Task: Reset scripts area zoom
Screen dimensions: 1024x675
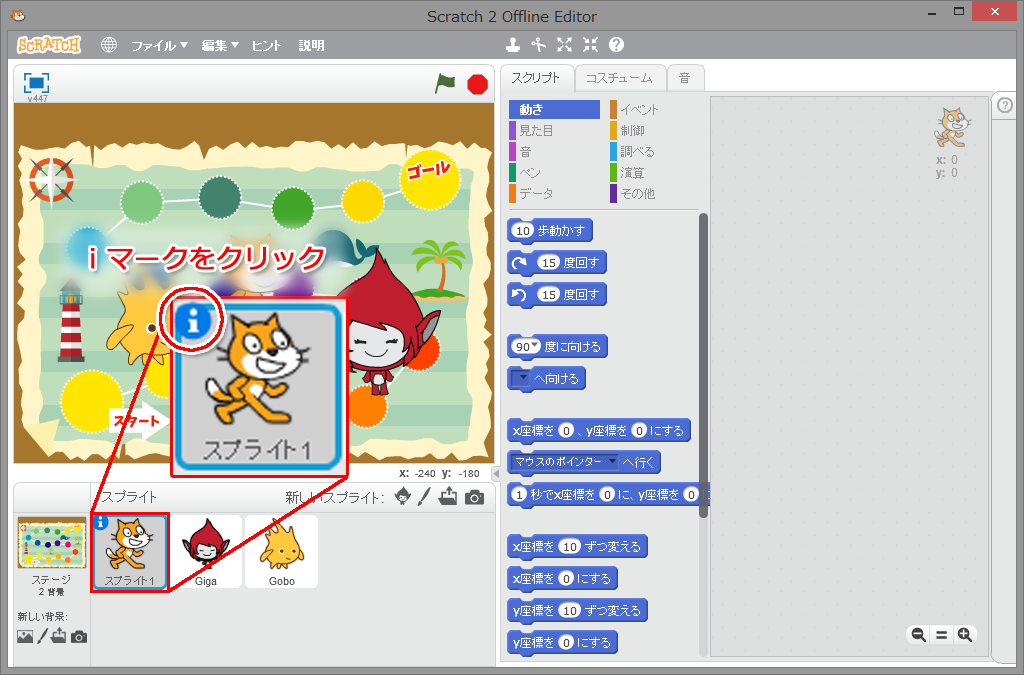Action: (942, 635)
